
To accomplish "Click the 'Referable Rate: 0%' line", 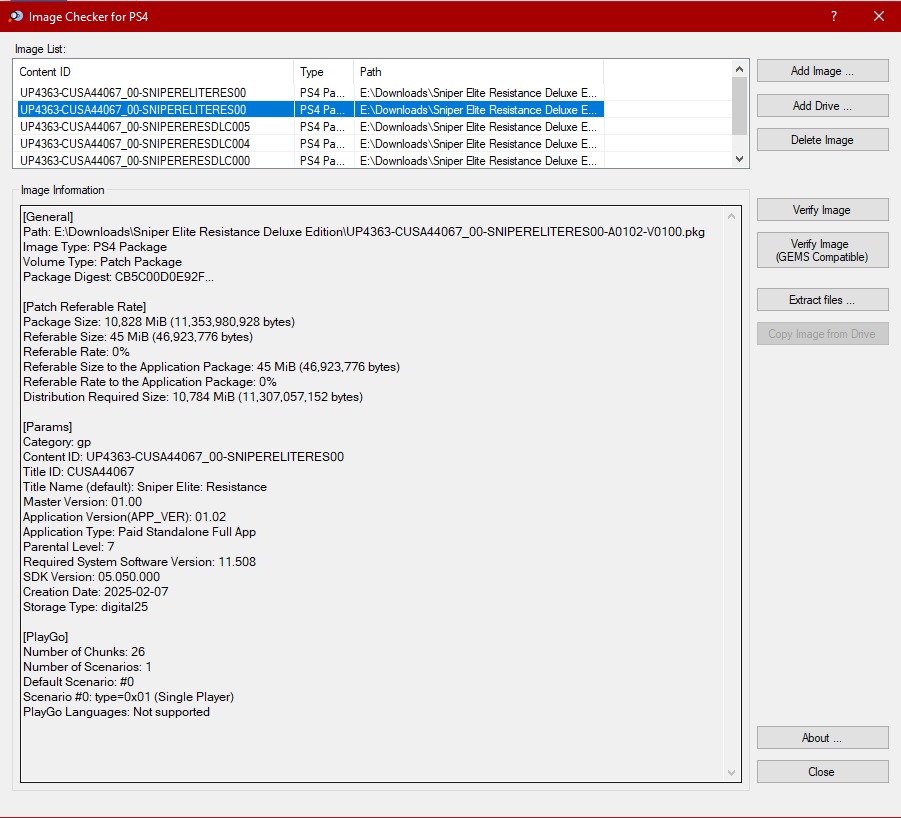I will point(76,352).
